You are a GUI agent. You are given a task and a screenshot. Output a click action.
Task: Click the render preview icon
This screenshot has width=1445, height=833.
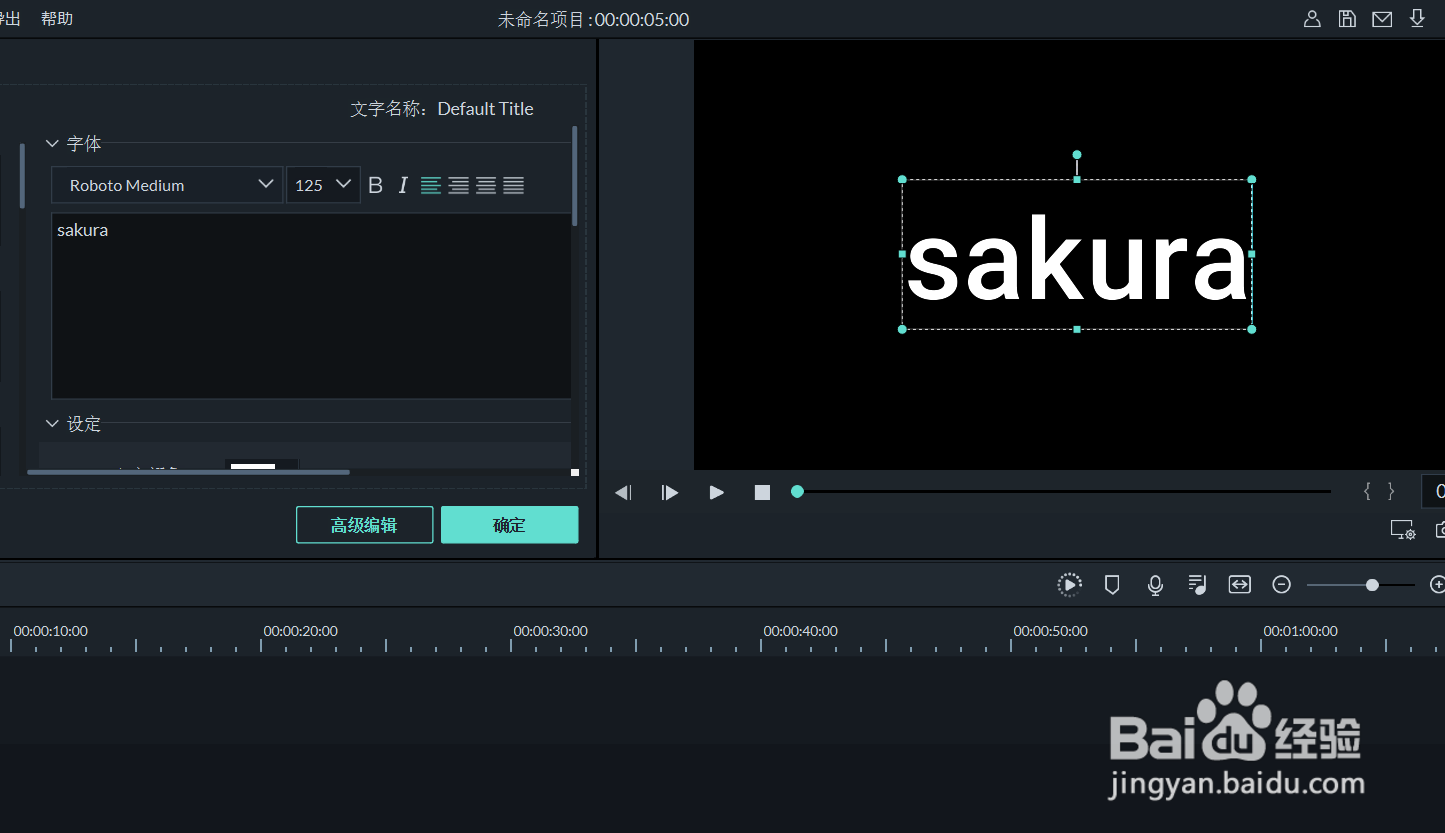[x=1069, y=585]
